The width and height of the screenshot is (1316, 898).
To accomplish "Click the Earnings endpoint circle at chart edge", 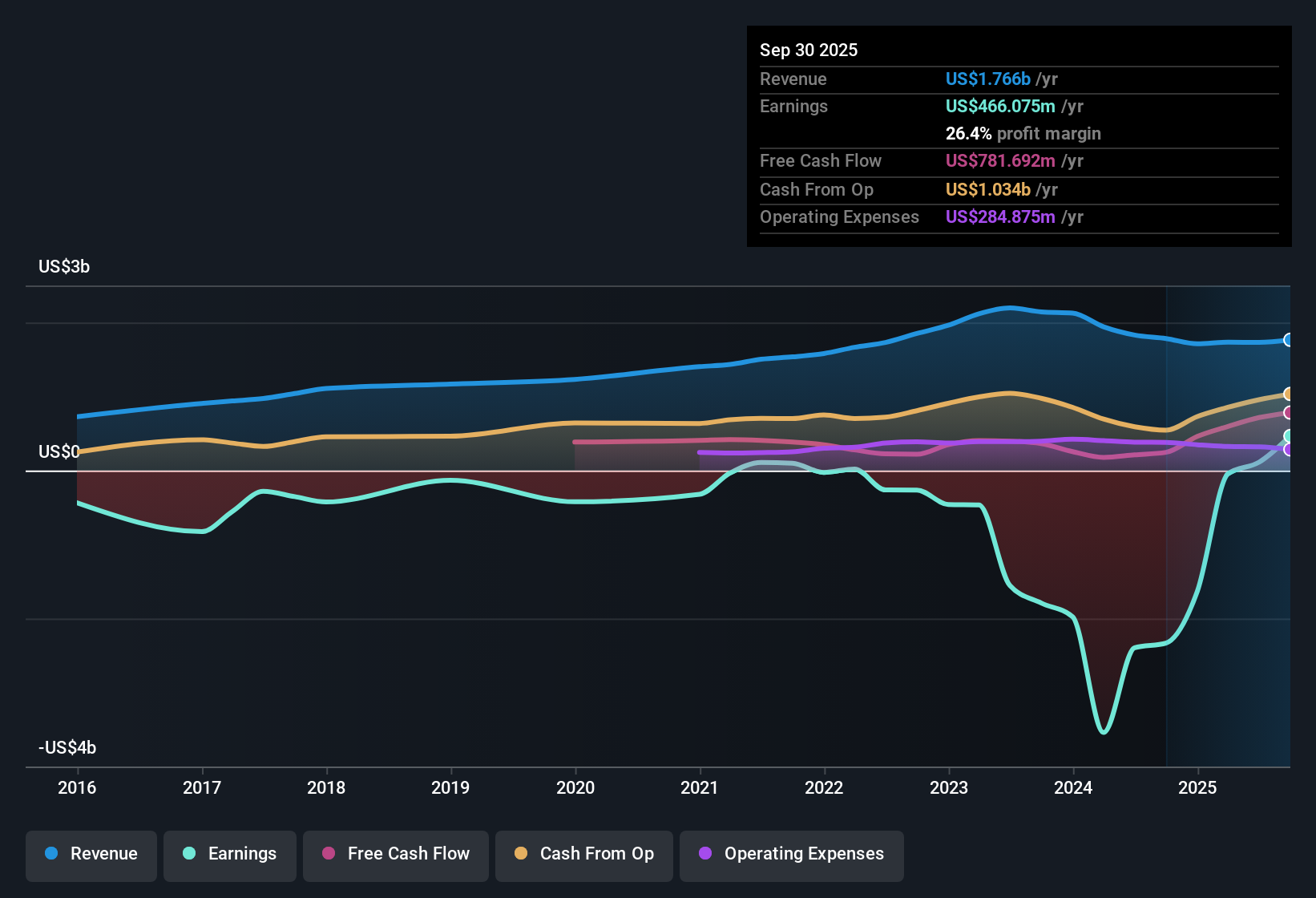I will coord(1288,436).
